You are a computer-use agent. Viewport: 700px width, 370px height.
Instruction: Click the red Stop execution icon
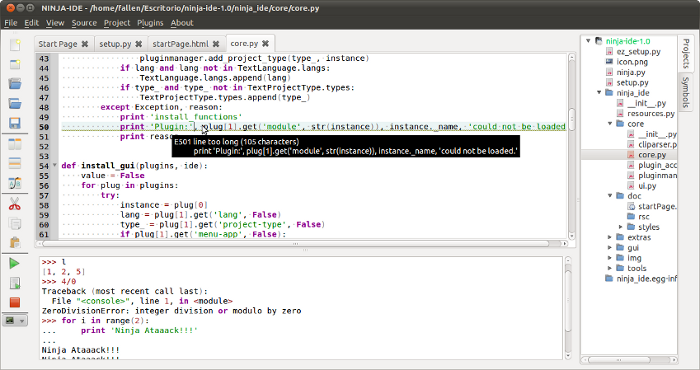[x=15, y=302]
